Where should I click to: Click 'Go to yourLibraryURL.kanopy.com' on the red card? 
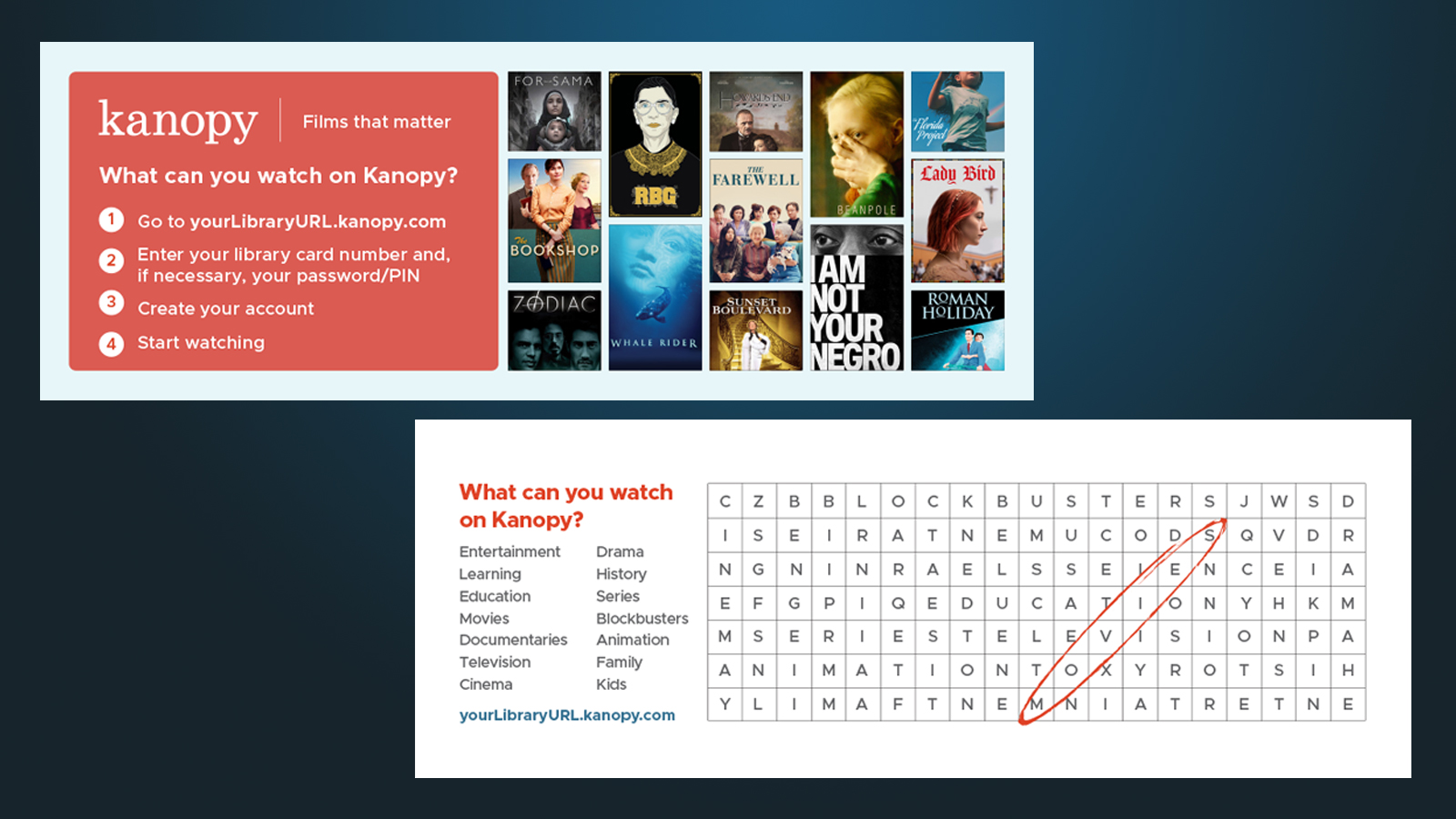[x=291, y=221]
